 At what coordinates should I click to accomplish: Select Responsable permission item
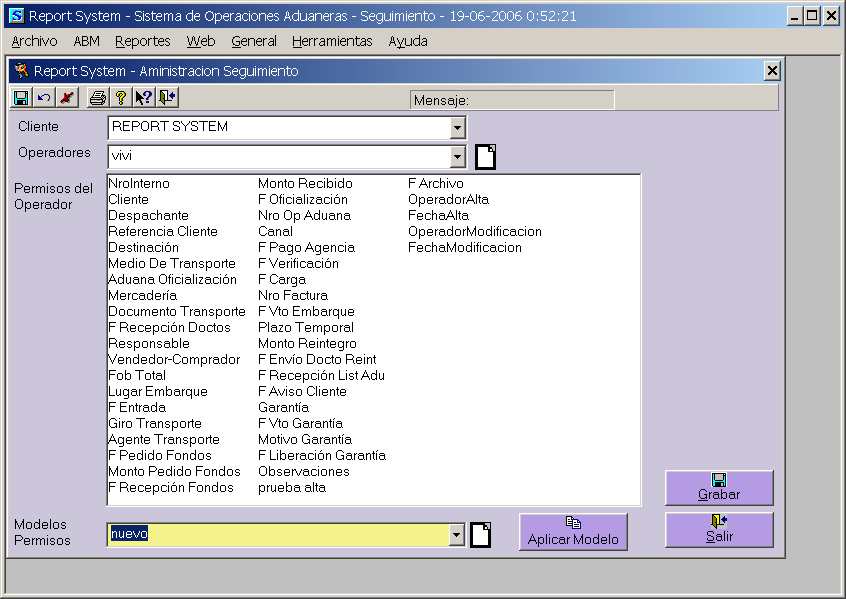coord(149,344)
